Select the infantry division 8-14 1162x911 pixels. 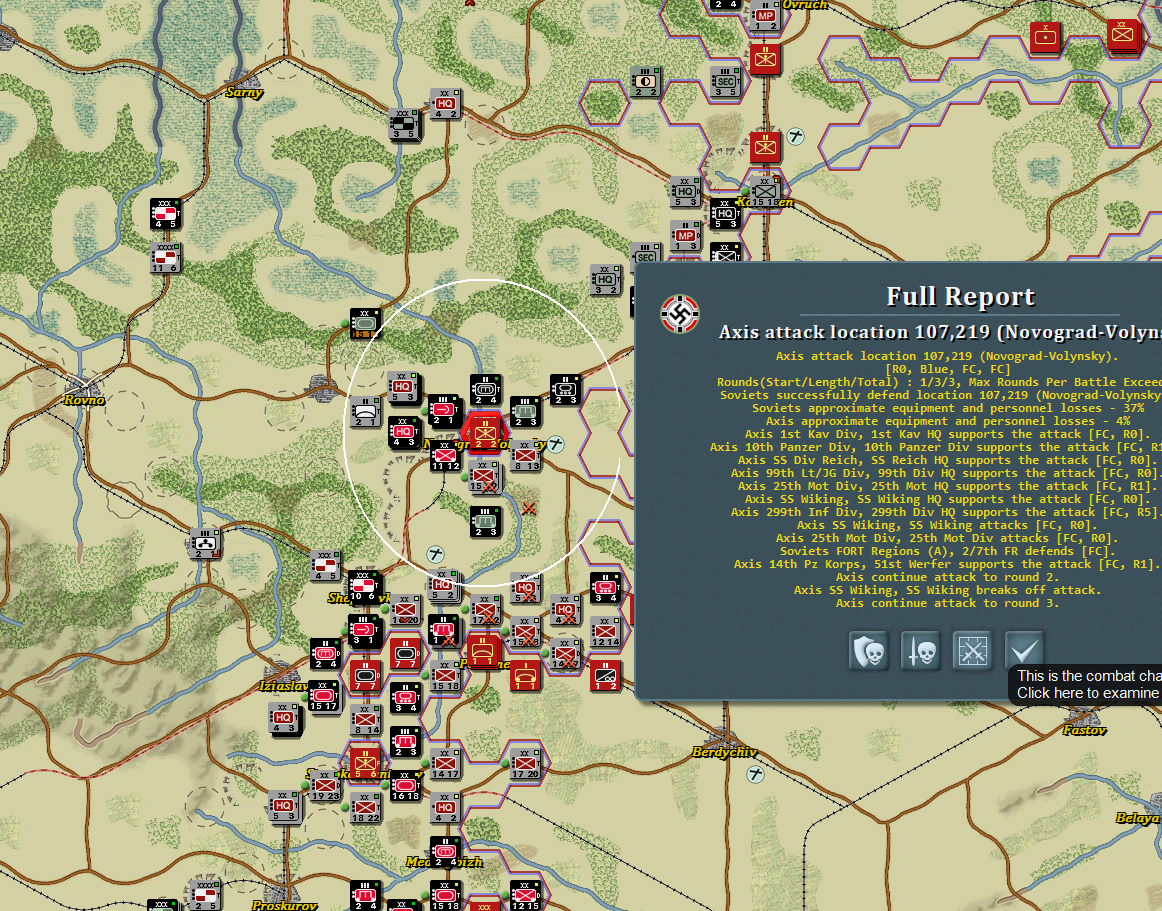365,719
